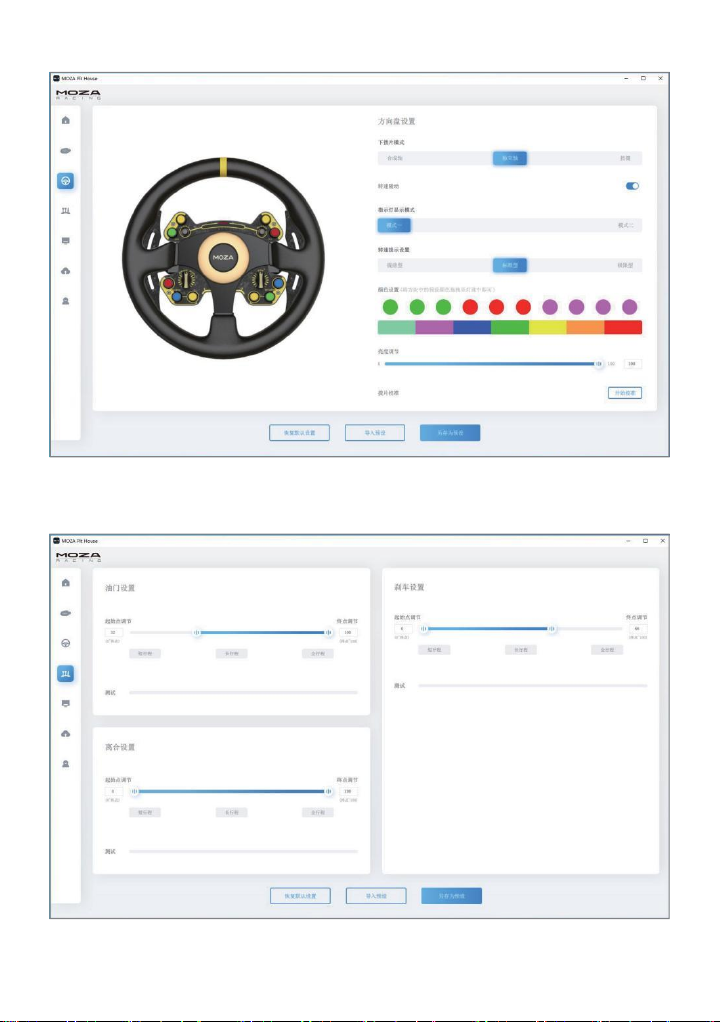The image size is (720, 1022).
Task: Click the last travel preset button under brake settings
Action: click(x=607, y=650)
